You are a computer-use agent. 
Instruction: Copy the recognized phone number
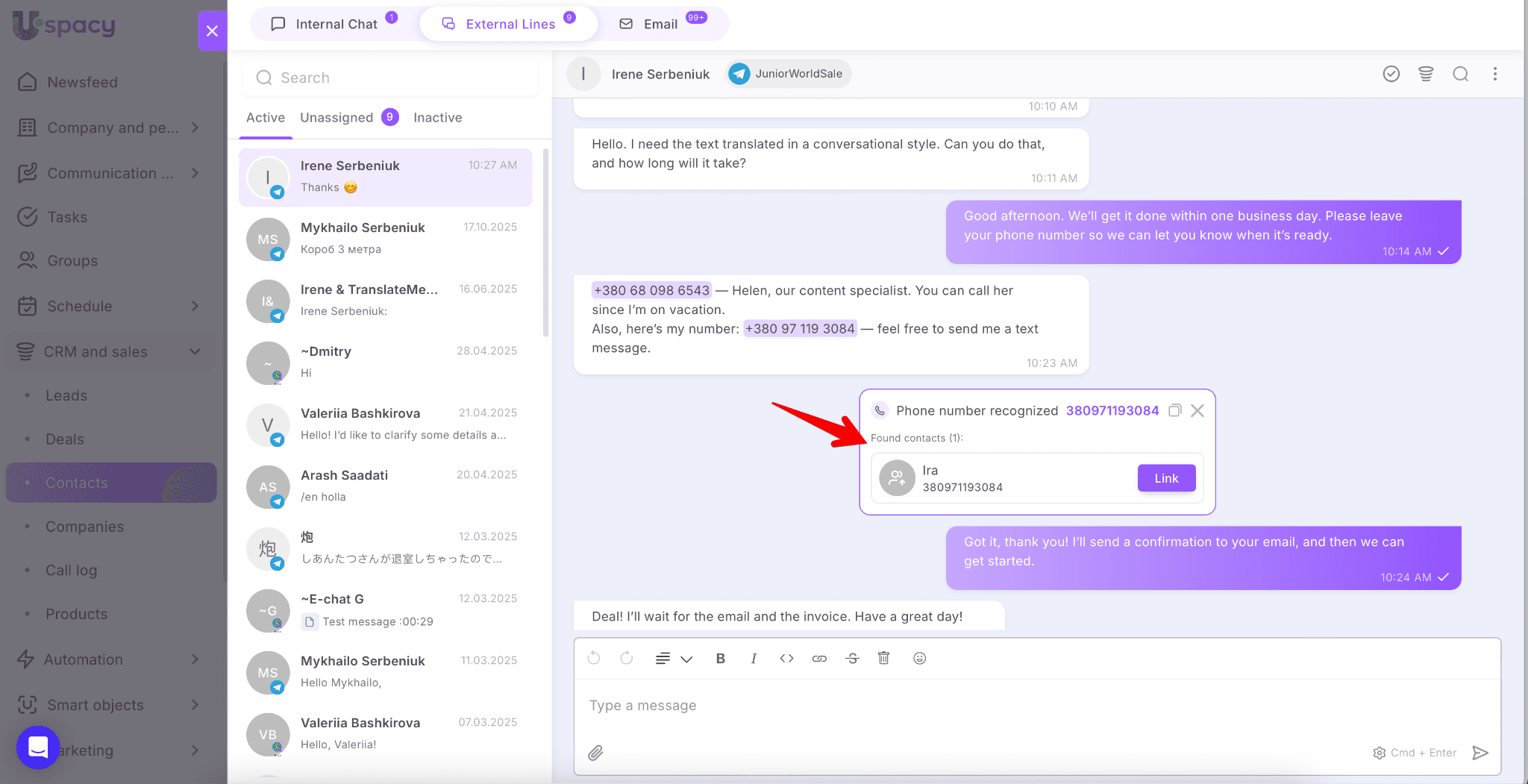click(x=1174, y=410)
